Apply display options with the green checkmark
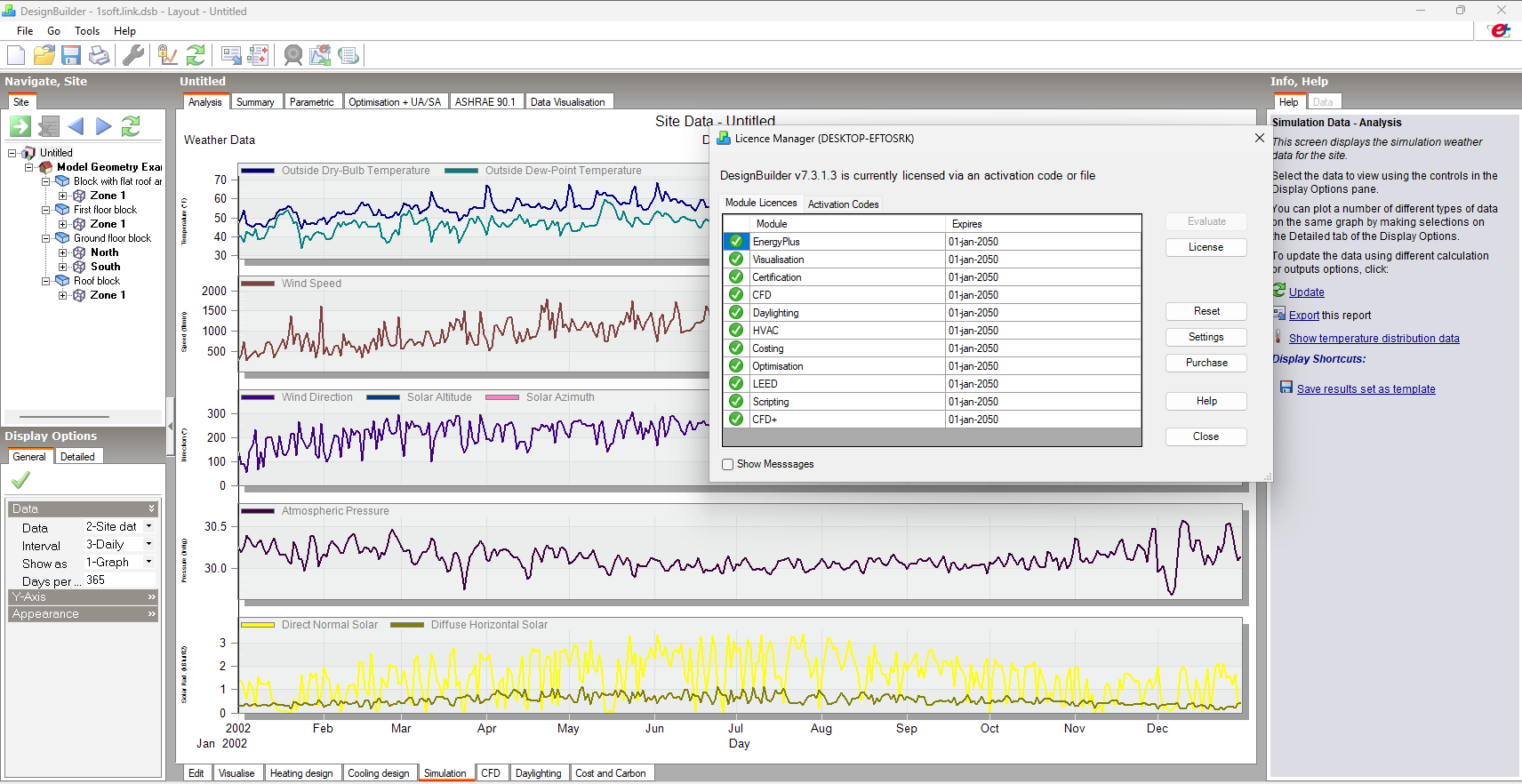Image resolution: width=1522 pixels, height=784 pixels. 20,480
